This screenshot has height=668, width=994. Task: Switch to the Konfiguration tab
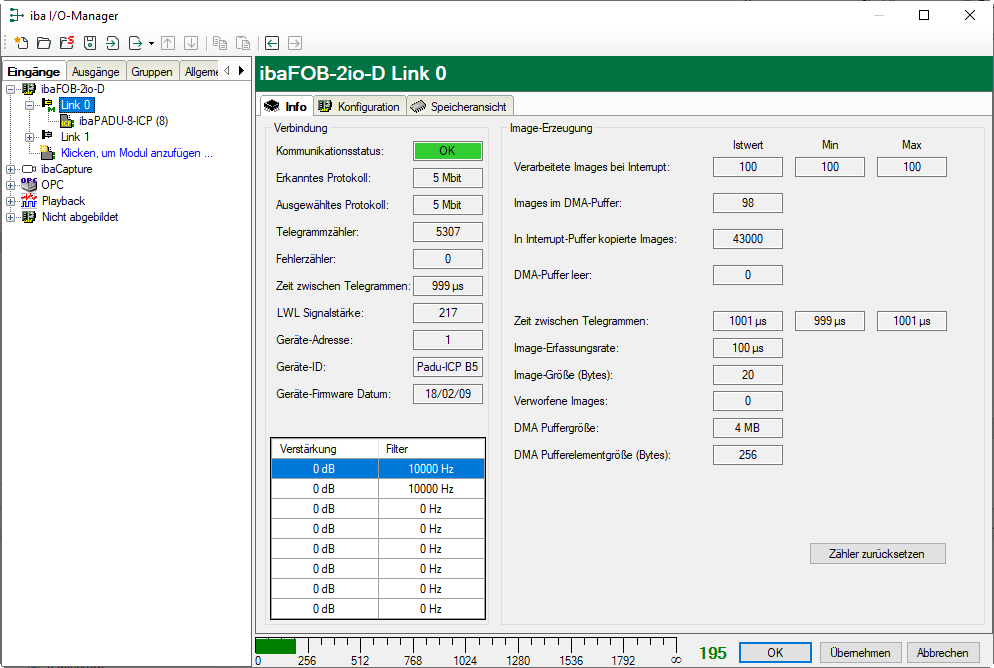tap(359, 107)
